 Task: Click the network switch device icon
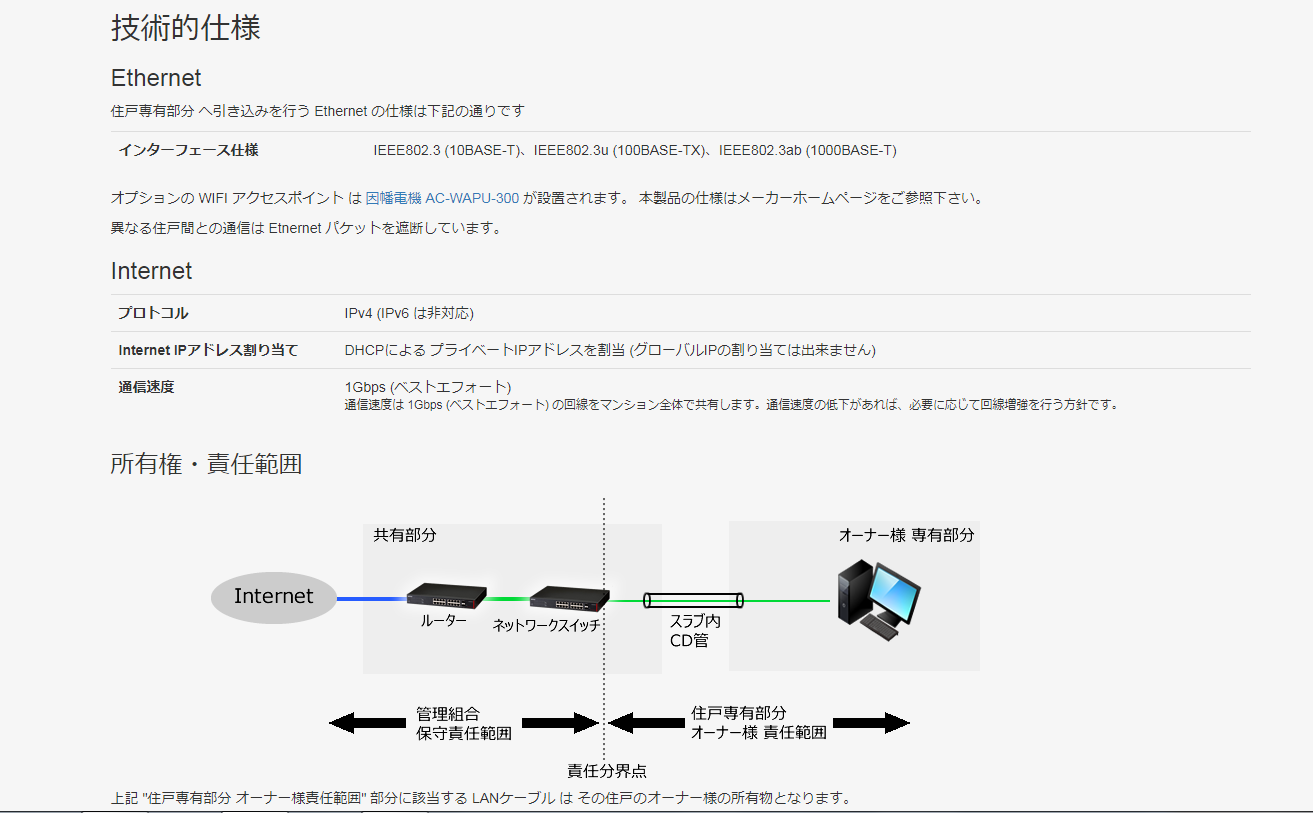[x=568, y=598]
